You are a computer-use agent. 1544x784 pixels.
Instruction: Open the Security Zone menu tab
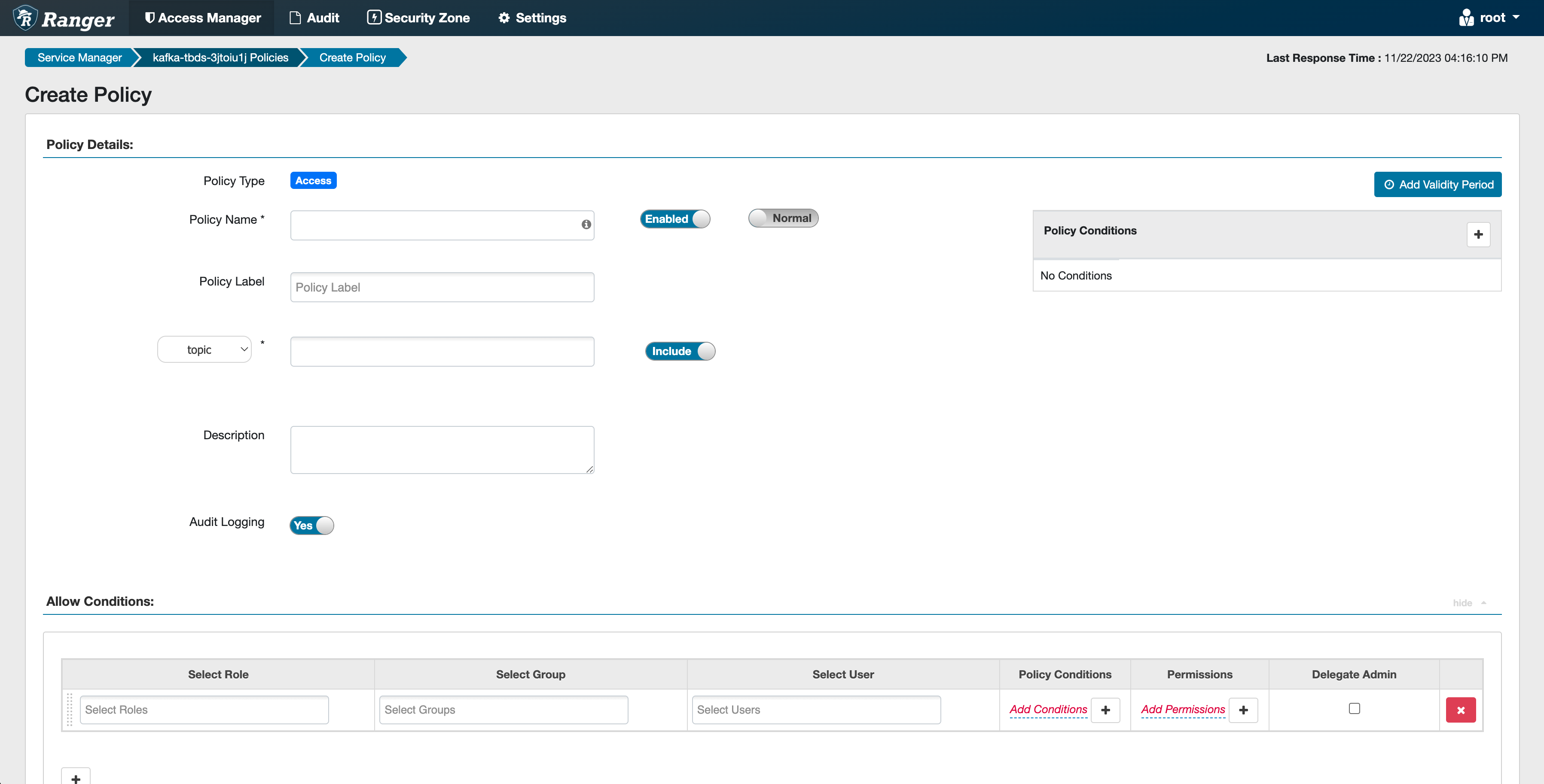point(418,18)
